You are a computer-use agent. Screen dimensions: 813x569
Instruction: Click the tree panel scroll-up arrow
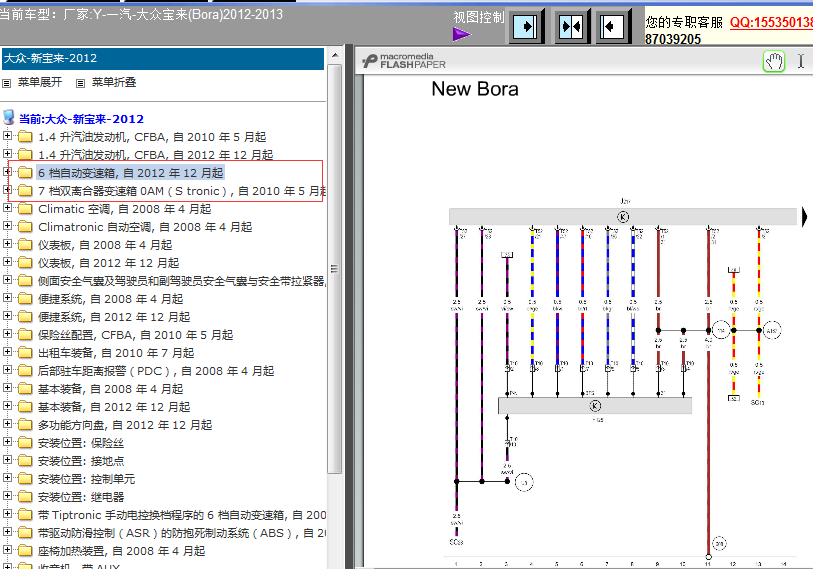click(x=335, y=55)
